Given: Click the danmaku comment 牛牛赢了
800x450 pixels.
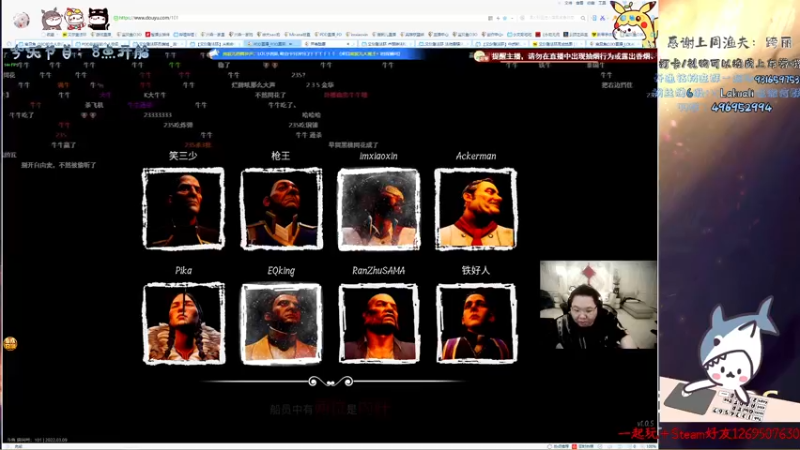Looking at the screenshot, I should (x=64, y=145).
